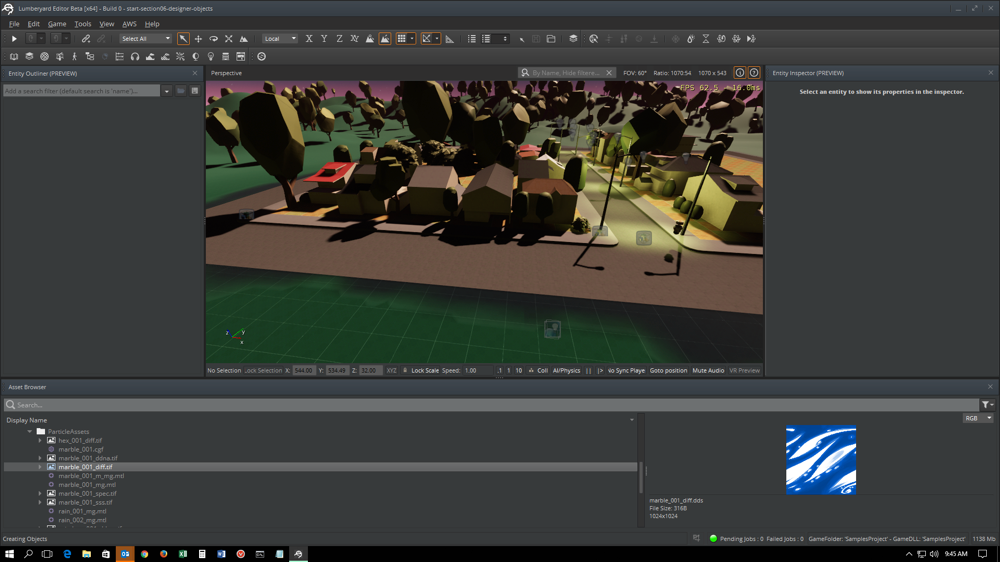Toggle AI/Physics simulation button
Screen dimensions: 1000x562
(566, 371)
